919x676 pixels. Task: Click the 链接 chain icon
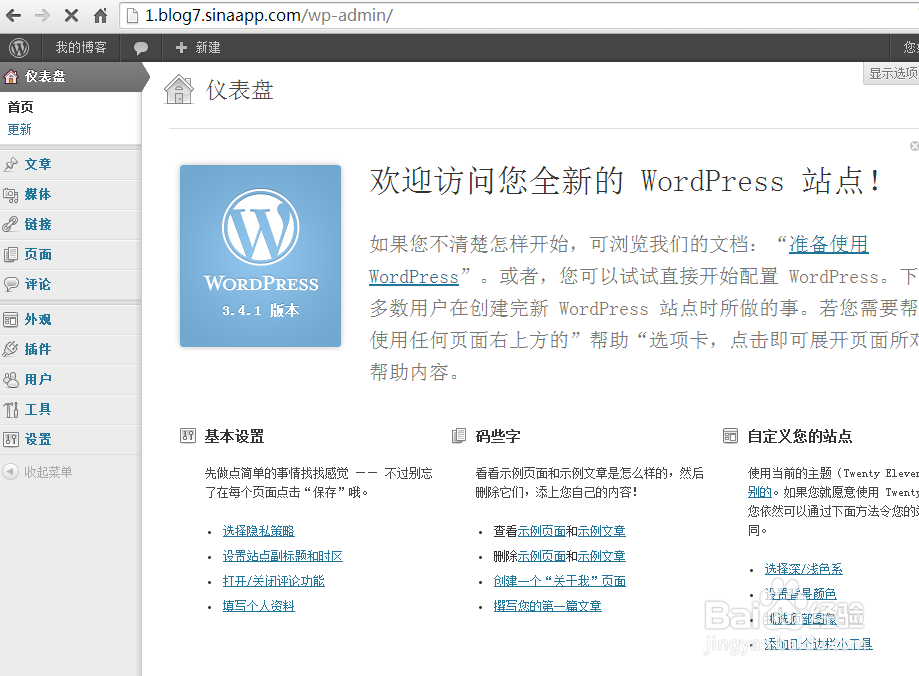[11, 225]
